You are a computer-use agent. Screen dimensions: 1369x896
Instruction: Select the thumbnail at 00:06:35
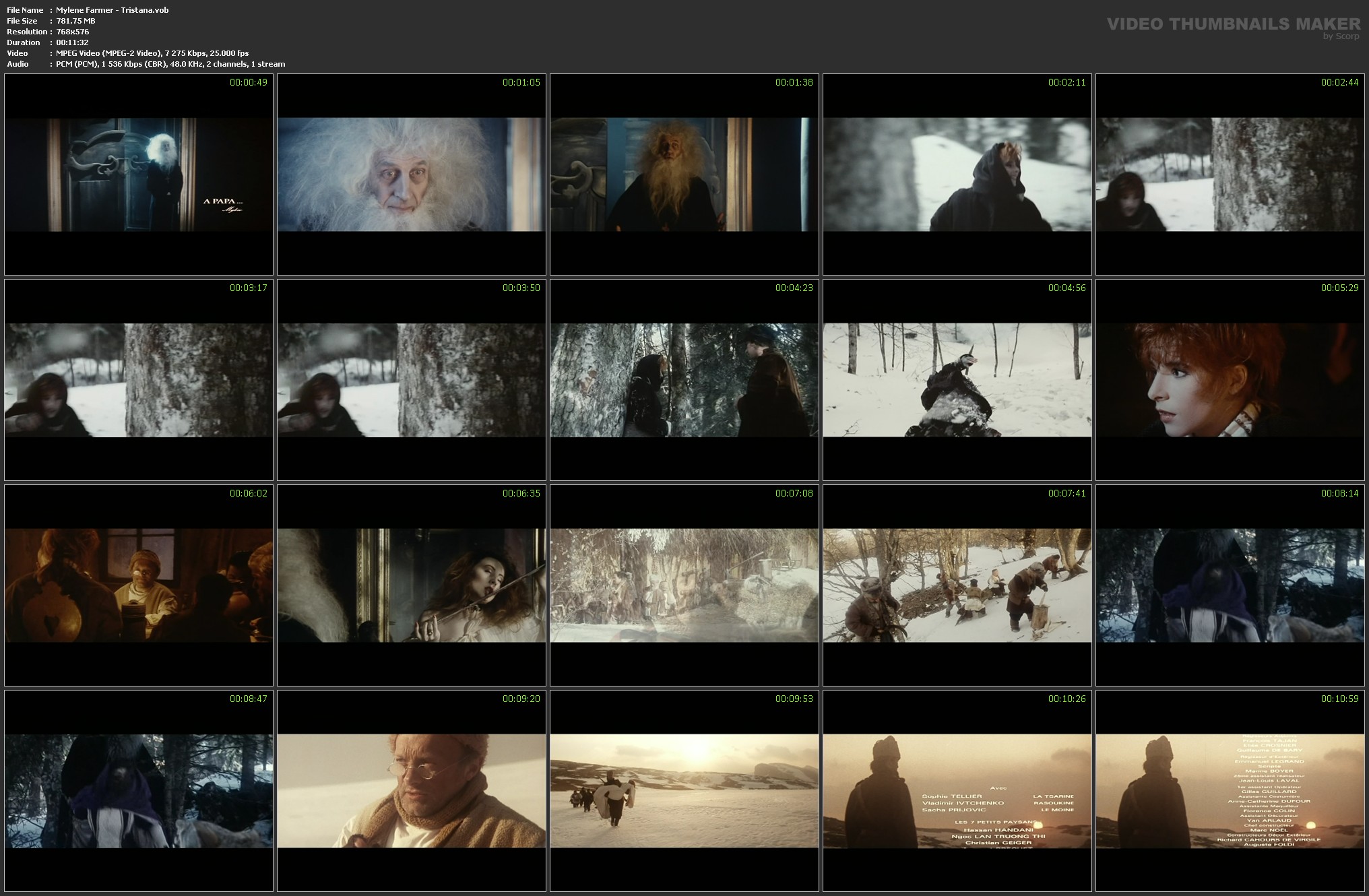pos(412,585)
